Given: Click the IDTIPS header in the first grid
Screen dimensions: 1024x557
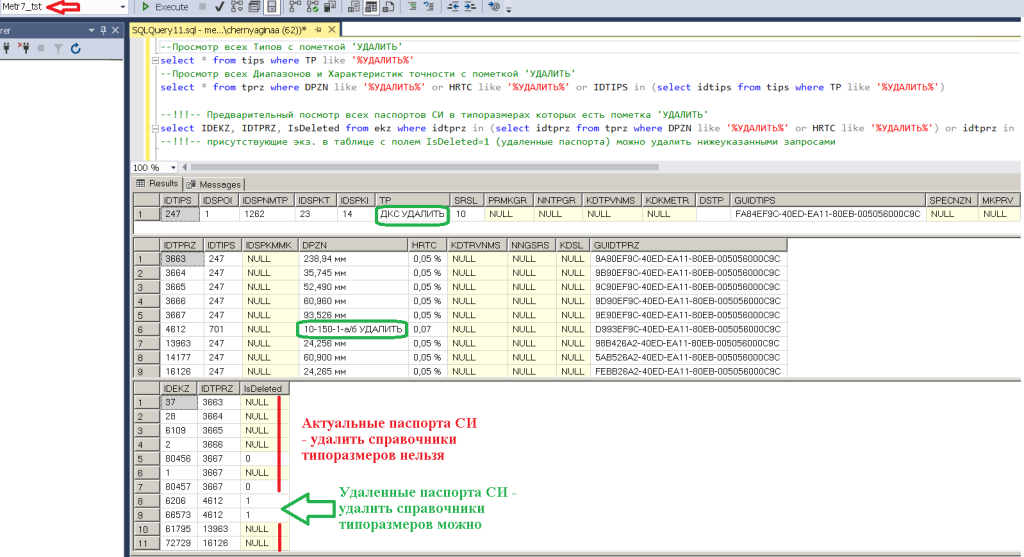Looking at the screenshot, I should [x=180, y=200].
